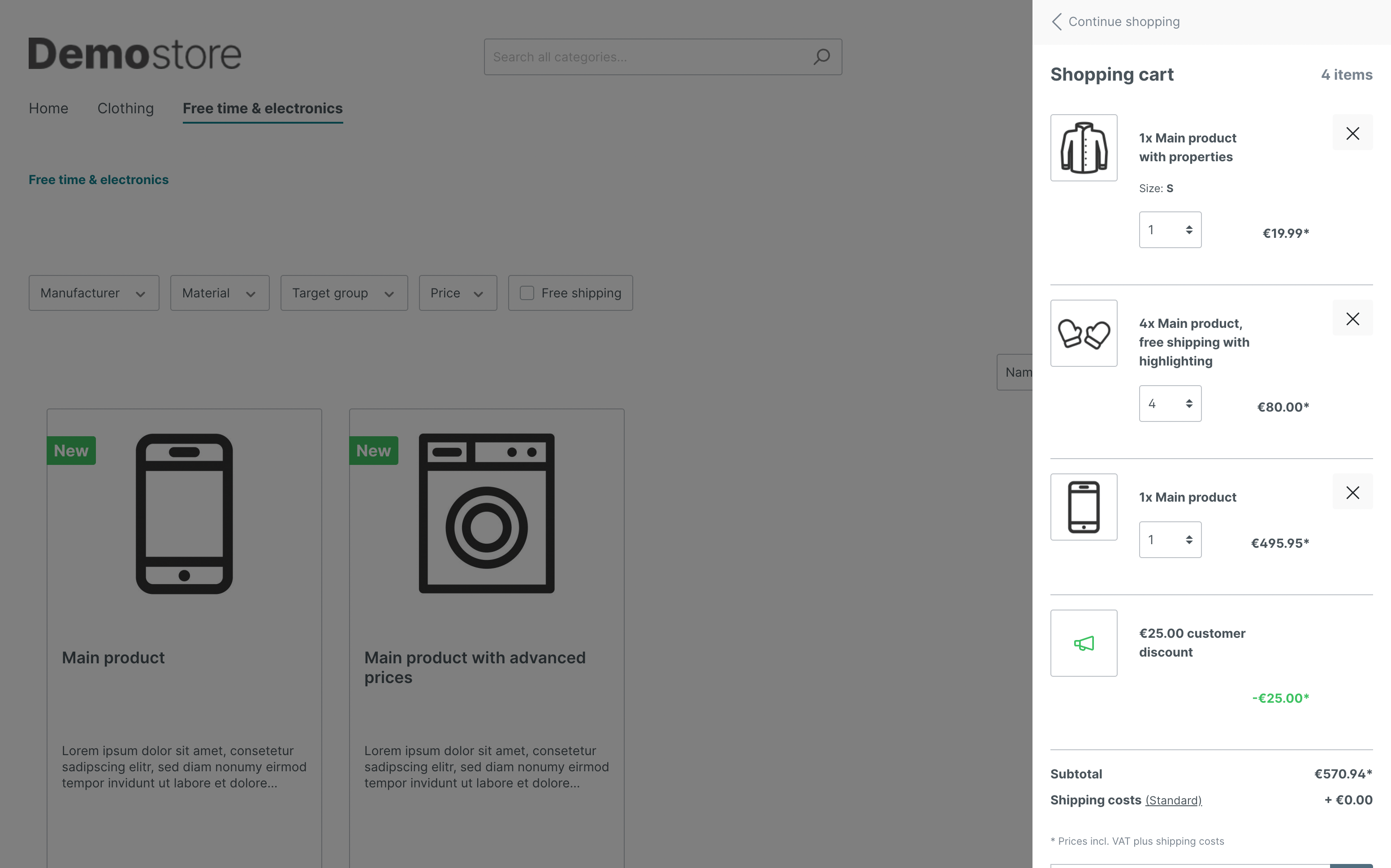
Task: Expand the Manufacturer filter dropdown
Action: 93,292
